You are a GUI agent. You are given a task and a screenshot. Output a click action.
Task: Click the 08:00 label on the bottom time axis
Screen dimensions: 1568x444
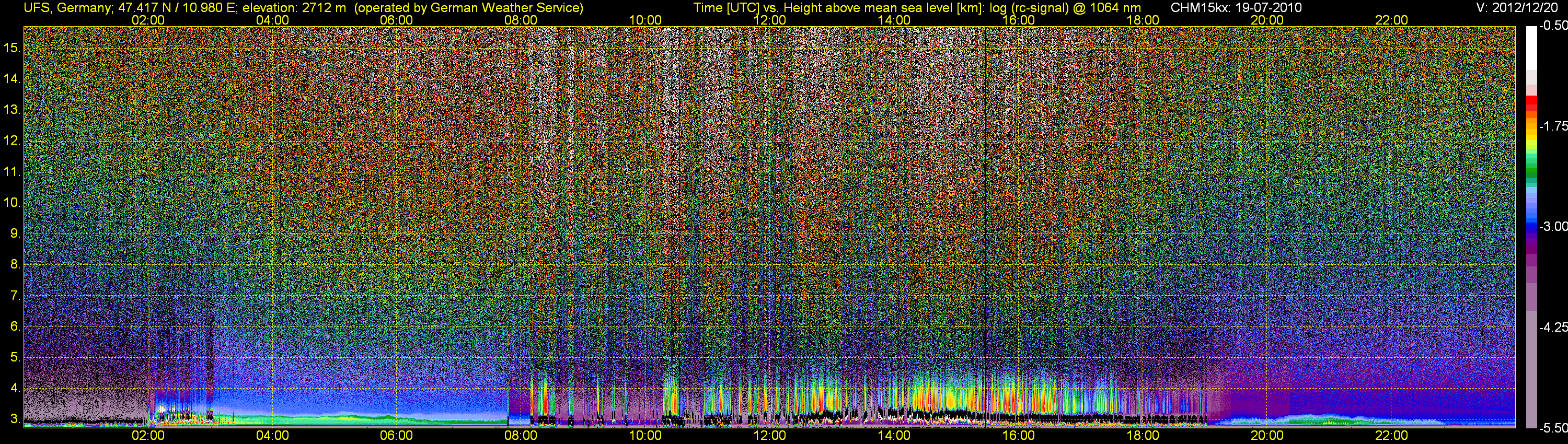[521, 436]
